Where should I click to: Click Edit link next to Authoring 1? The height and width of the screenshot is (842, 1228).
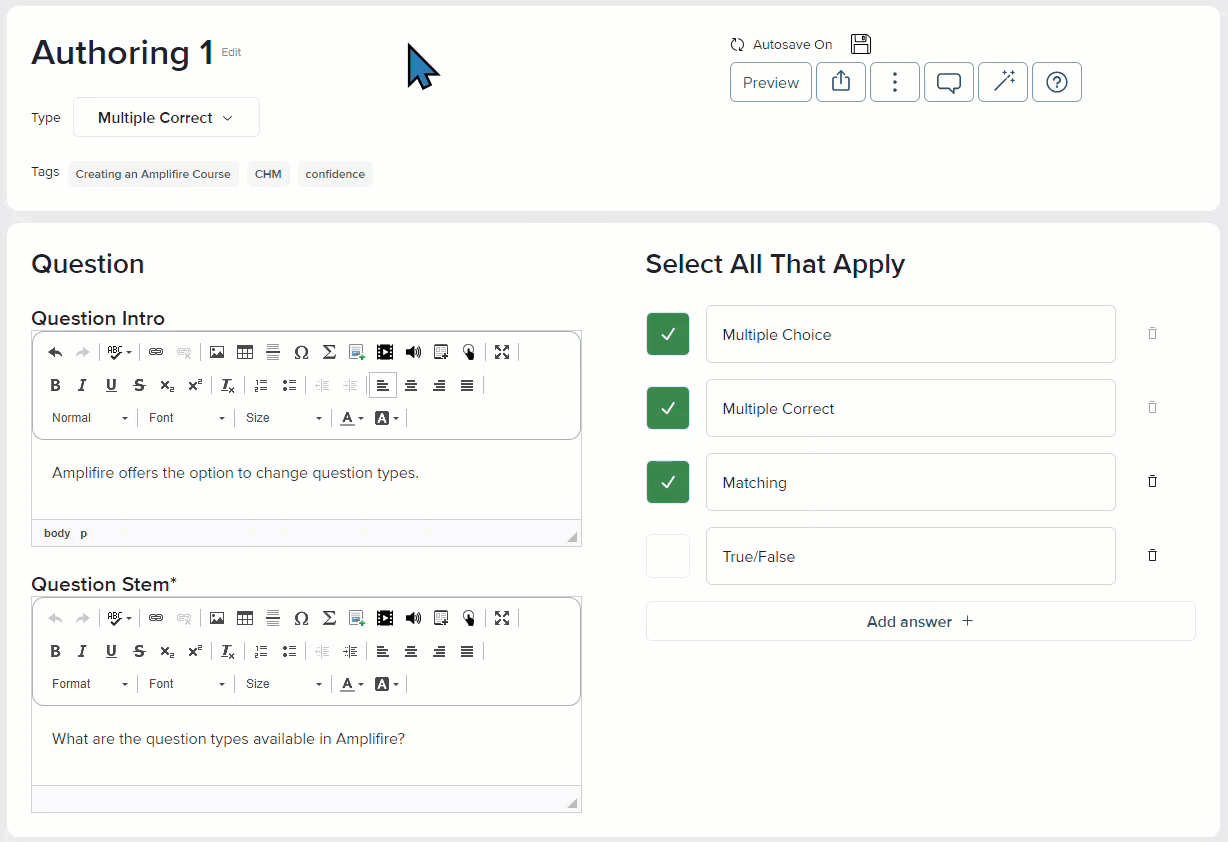coord(231,52)
